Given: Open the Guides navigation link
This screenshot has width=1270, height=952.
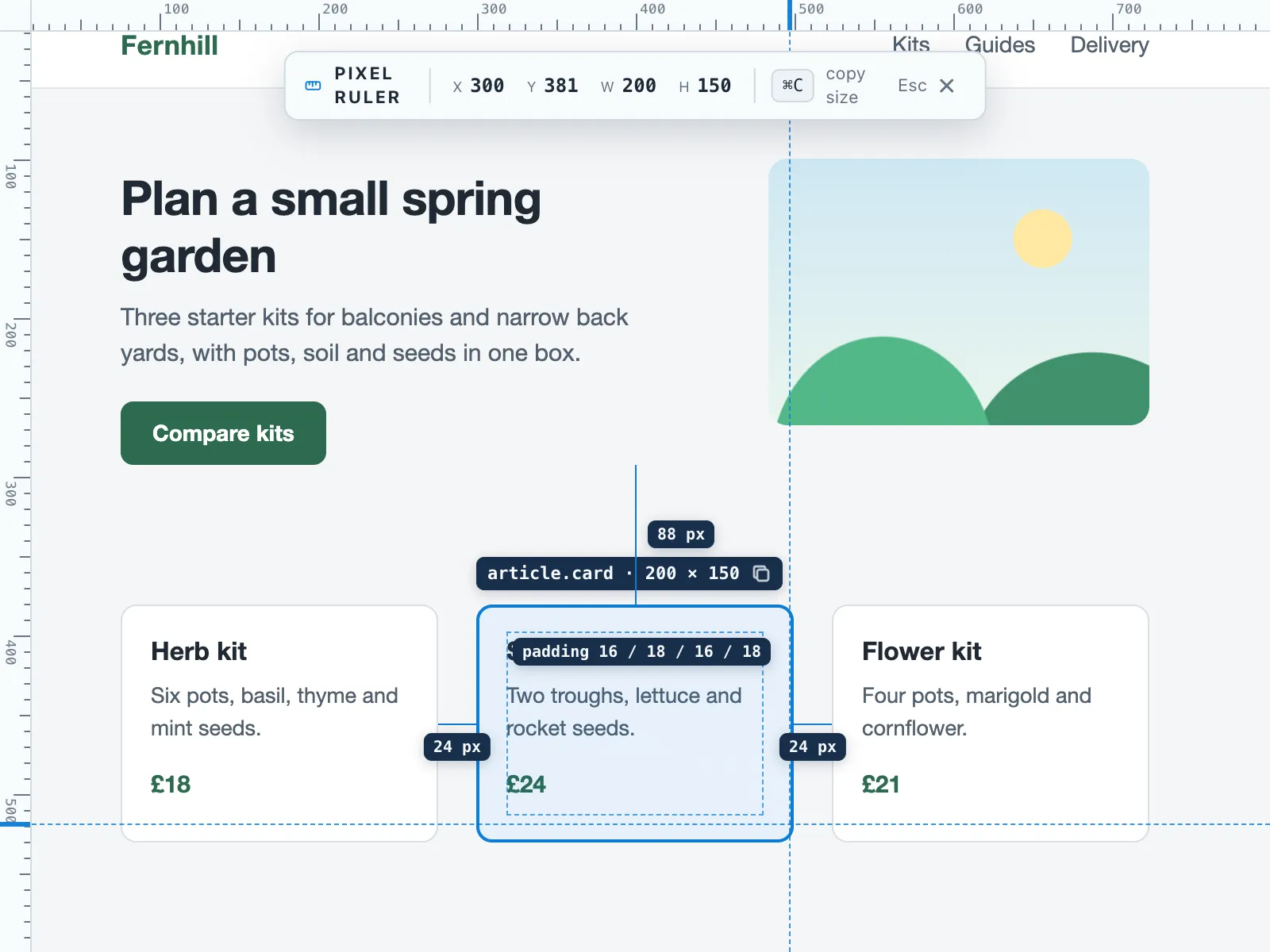Looking at the screenshot, I should point(999,44).
